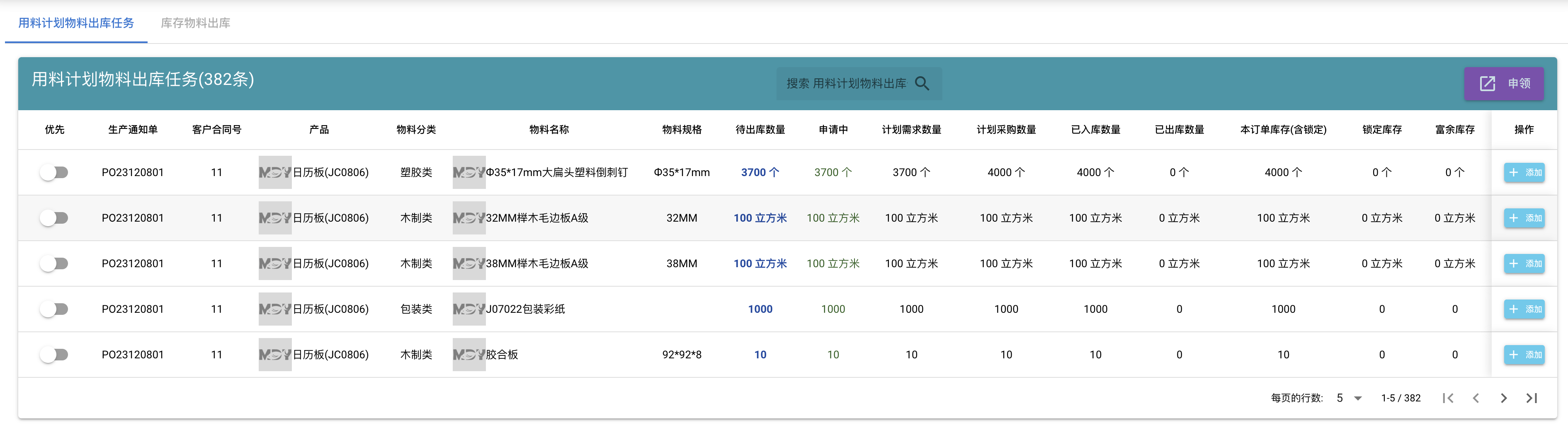Click the 搜索 用料计划物料出库 search field
The image size is (1568, 430).
(x=859, y=83)
